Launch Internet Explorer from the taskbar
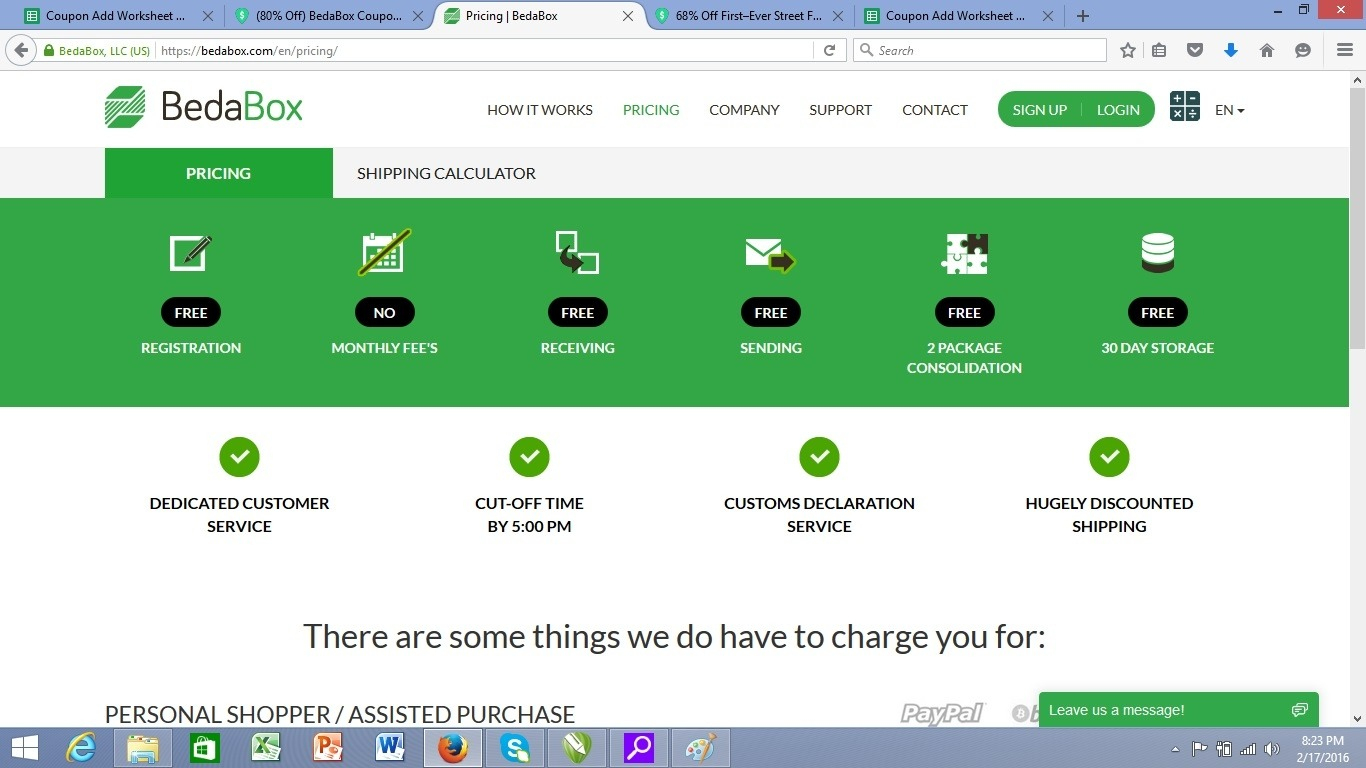1366x768 pixels. [x=81, y=748]
